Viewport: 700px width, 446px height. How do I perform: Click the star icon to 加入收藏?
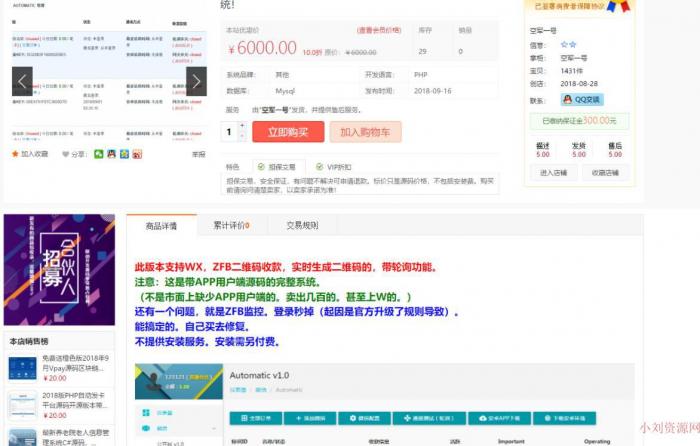tap(15, 154)
